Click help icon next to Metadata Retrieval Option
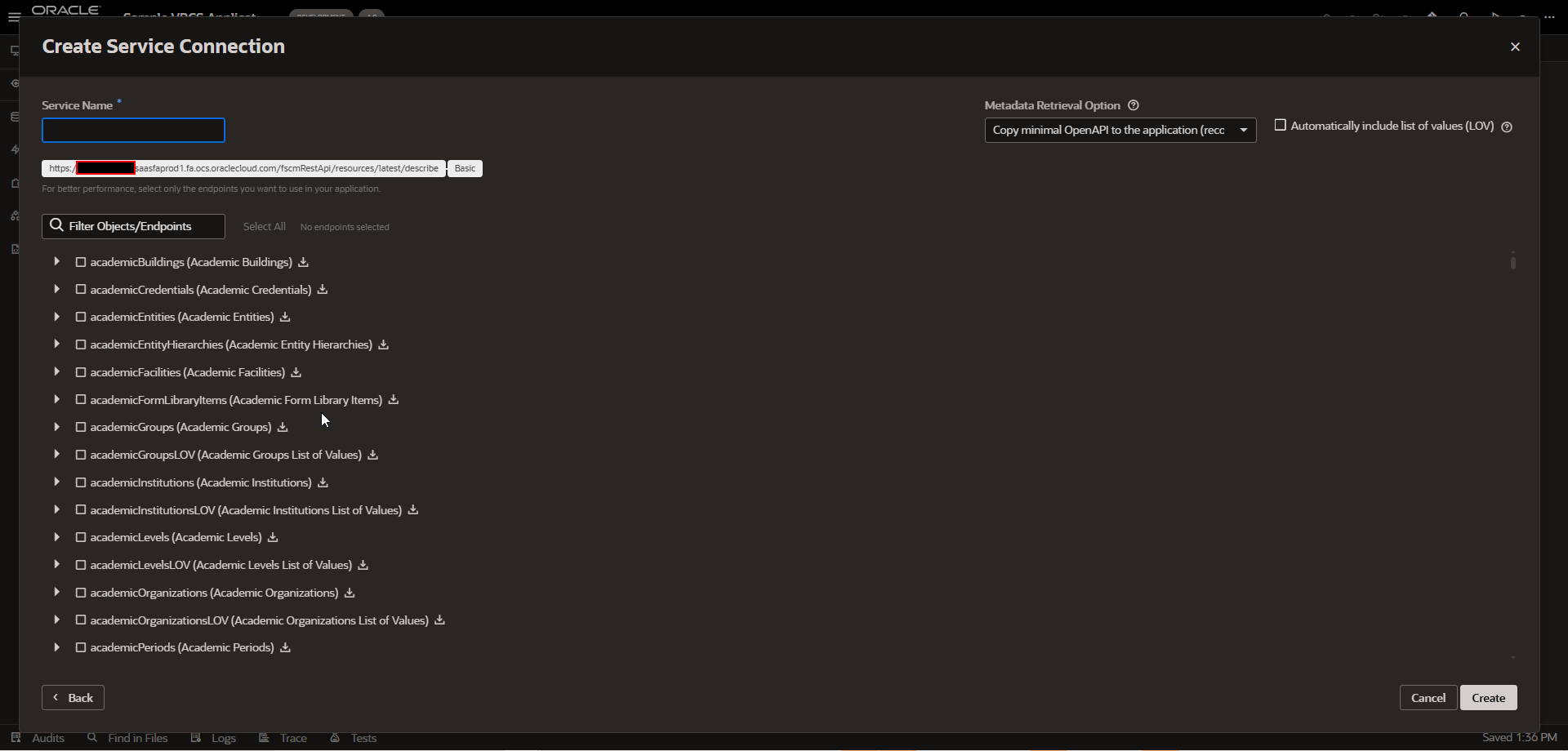This screenshot has height=751, width=1568. [x=1134, y=105]
